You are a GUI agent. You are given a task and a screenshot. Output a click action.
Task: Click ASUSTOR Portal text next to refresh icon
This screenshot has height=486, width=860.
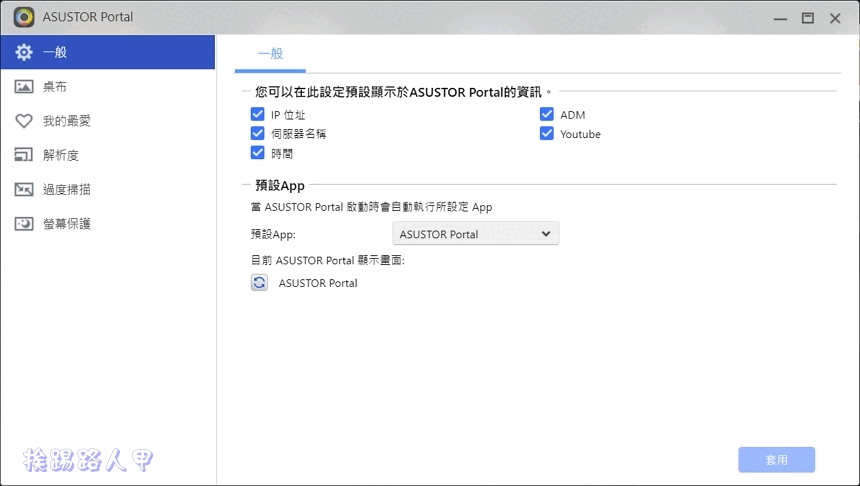[318, 283]
